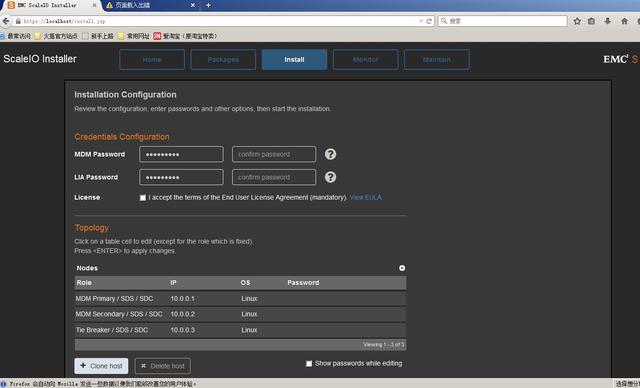Focus the MDM Password field
This screenshot has width=640, height=388.
point(181,154)
